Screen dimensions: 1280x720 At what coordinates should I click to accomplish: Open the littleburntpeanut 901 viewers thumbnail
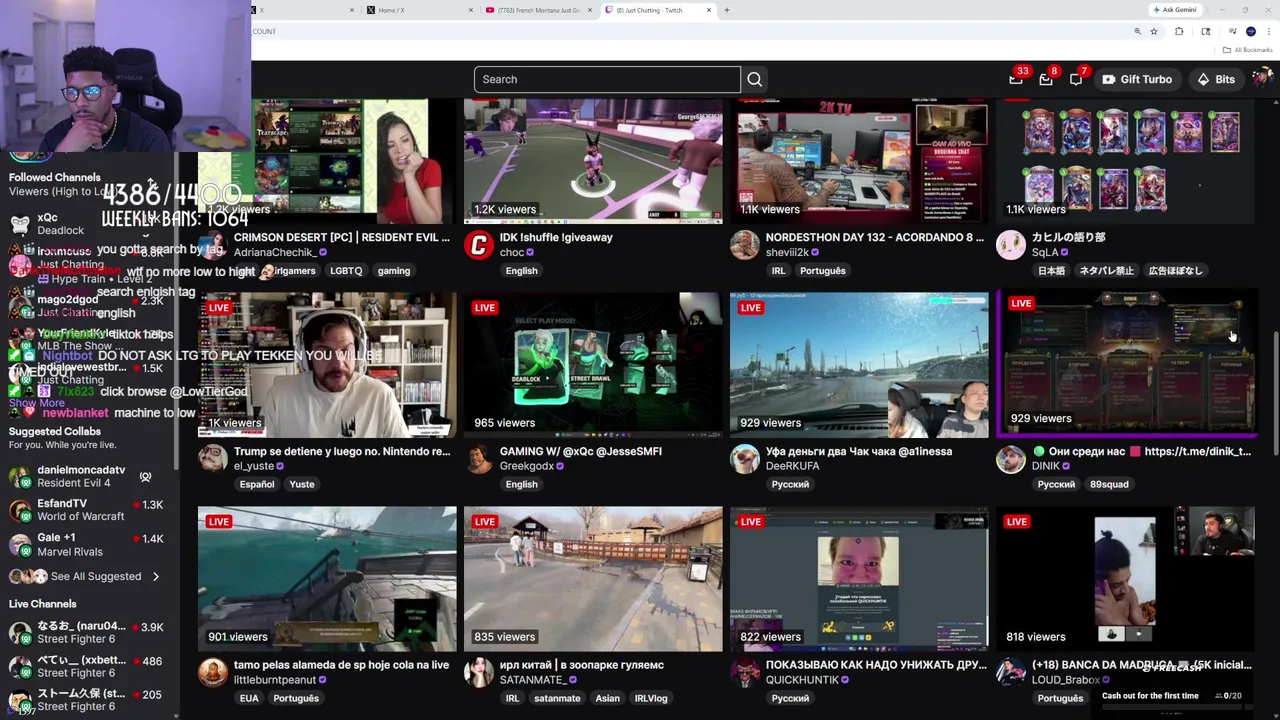click(x=327, y=579)
